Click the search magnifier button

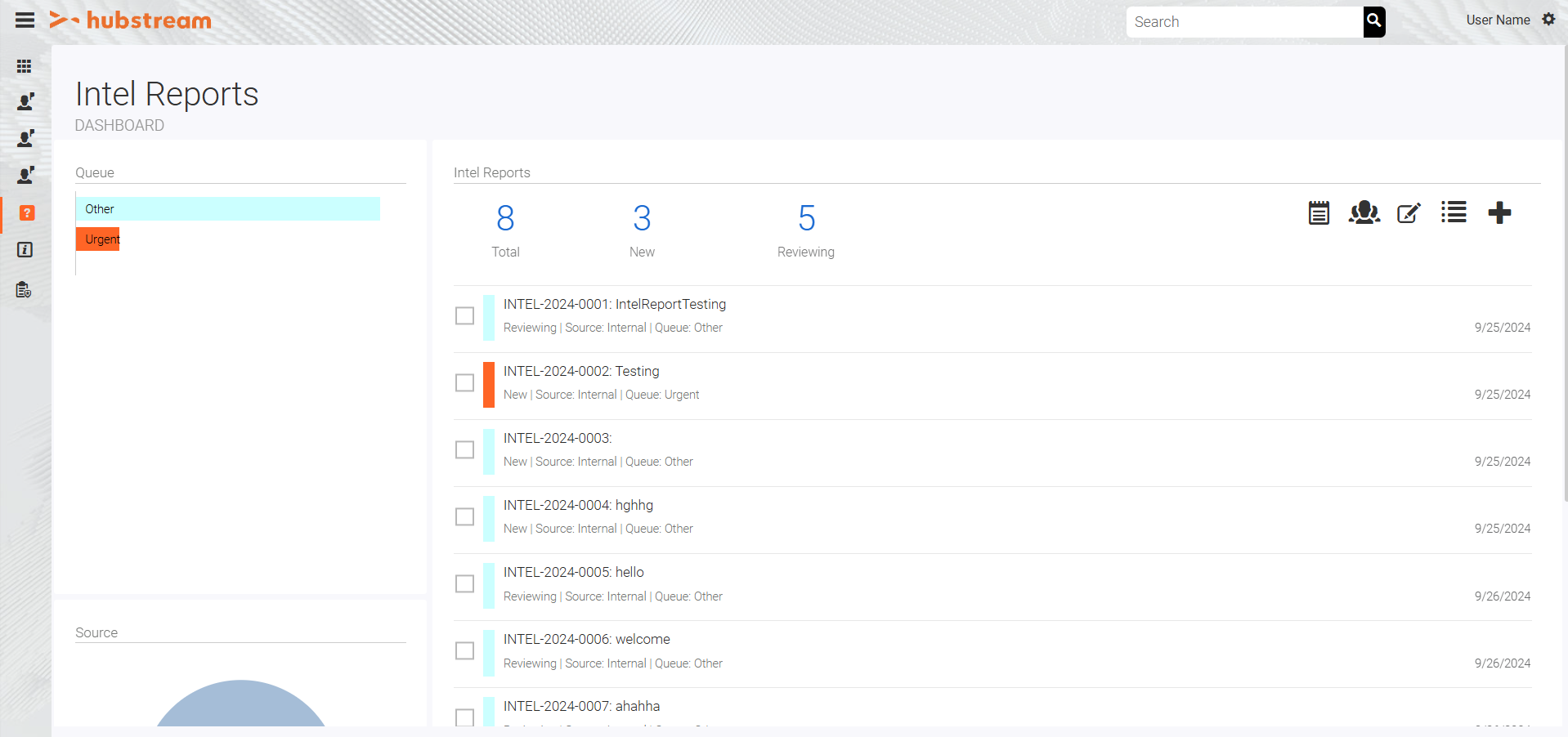(1373, 21)
